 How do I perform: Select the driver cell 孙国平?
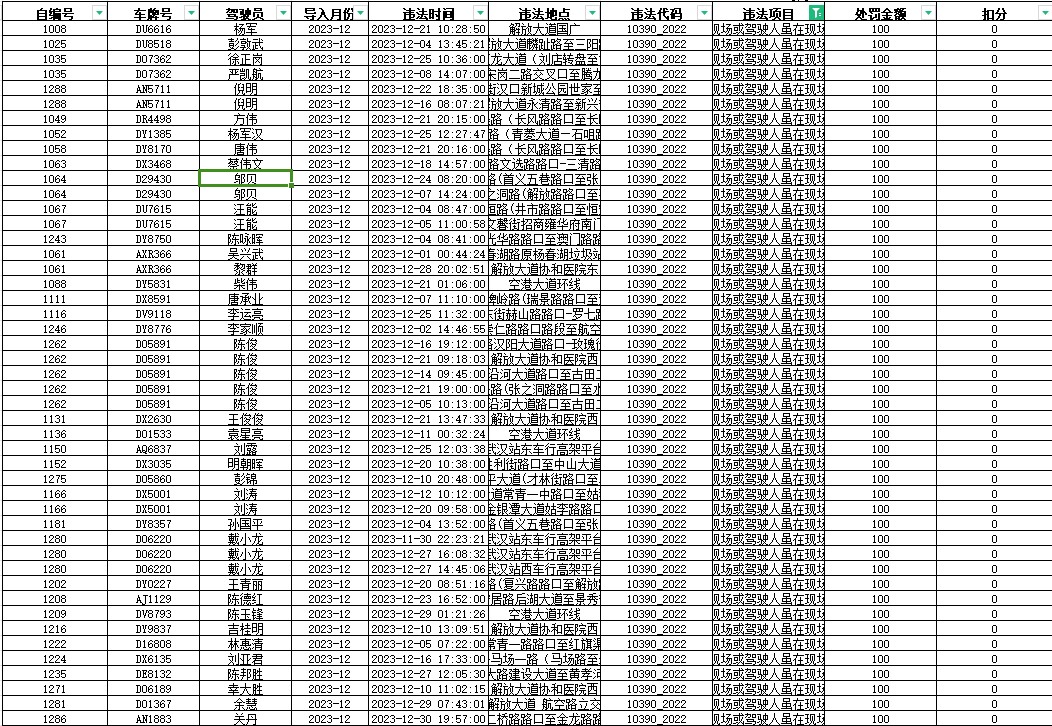(246, 524)
